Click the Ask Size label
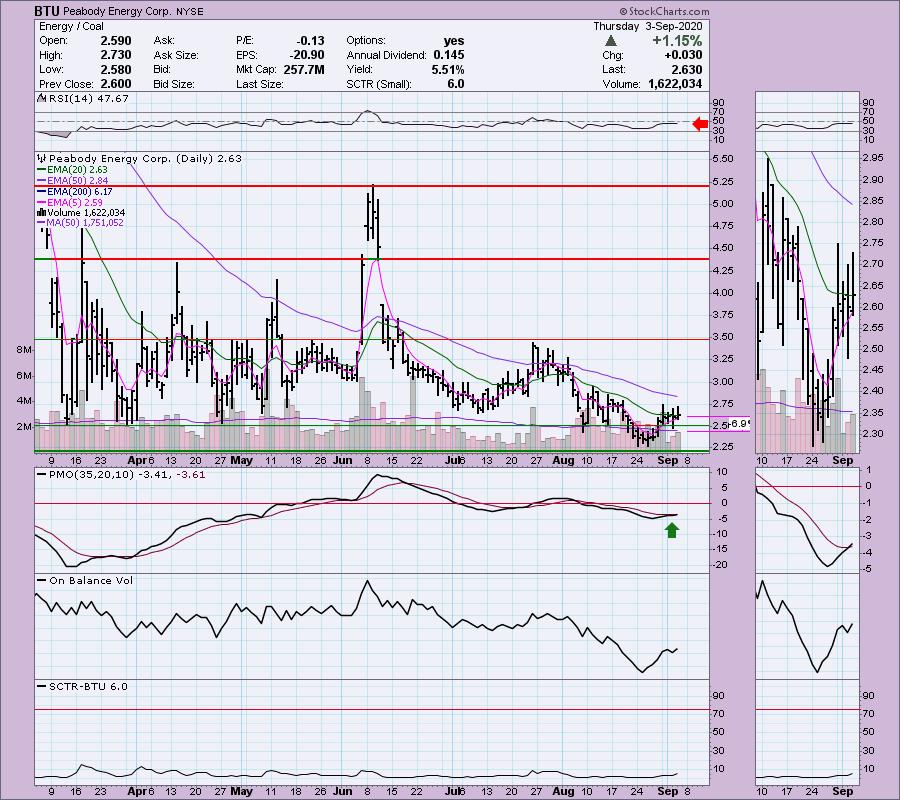900x800 pixels. pos(176,55)
